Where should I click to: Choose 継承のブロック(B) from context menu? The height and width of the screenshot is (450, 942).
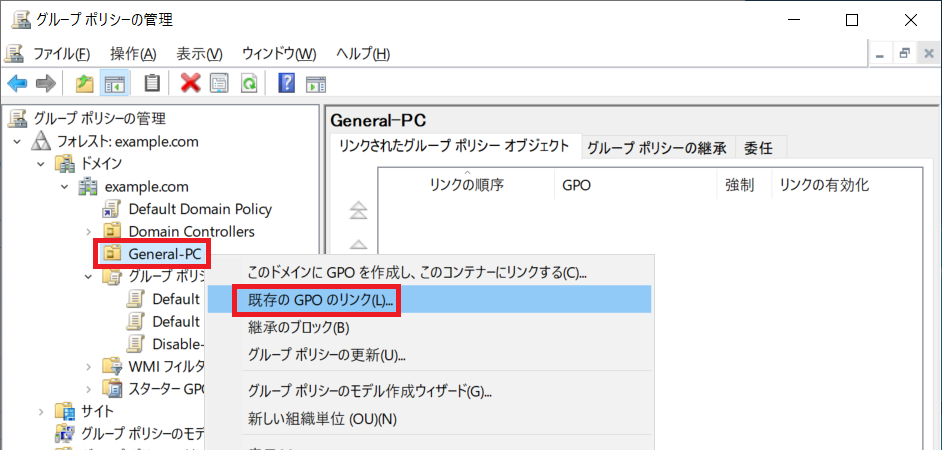[298, 327]
